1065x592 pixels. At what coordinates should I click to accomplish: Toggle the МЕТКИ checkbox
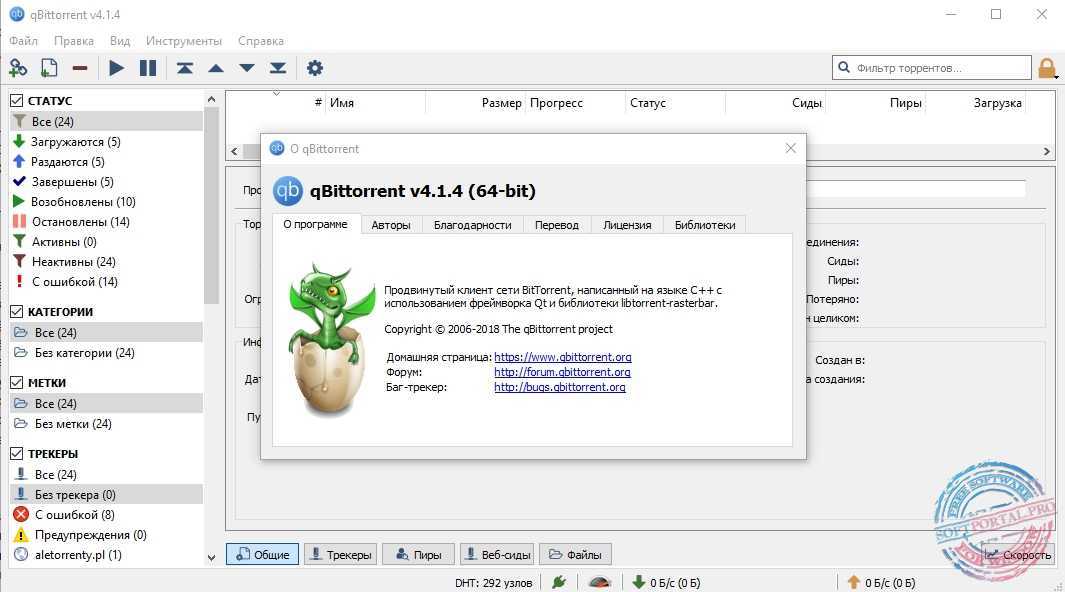[16, 383]
